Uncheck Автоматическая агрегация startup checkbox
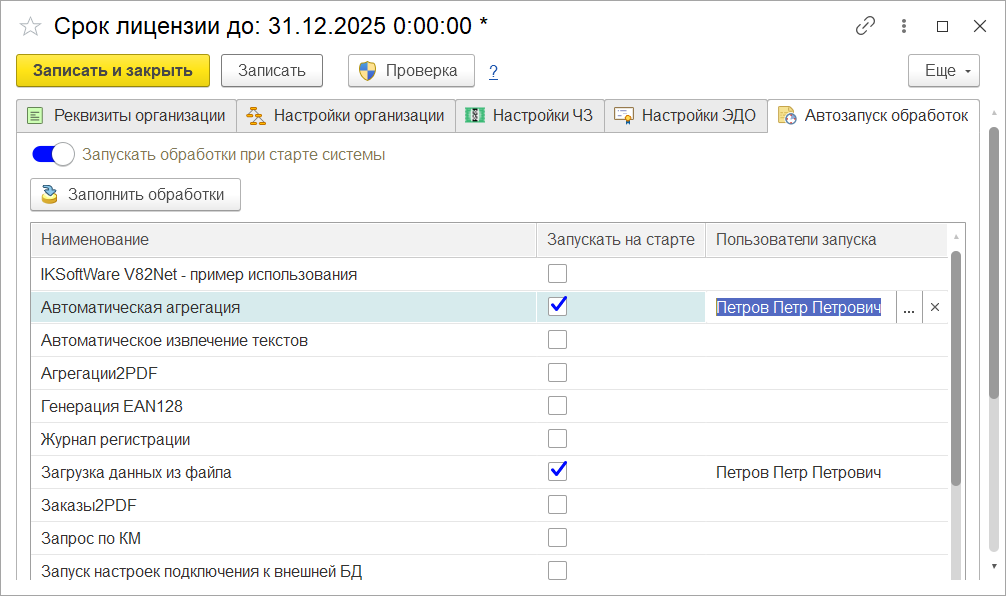This screenshot has width=1006, height=596. [558, 306]
